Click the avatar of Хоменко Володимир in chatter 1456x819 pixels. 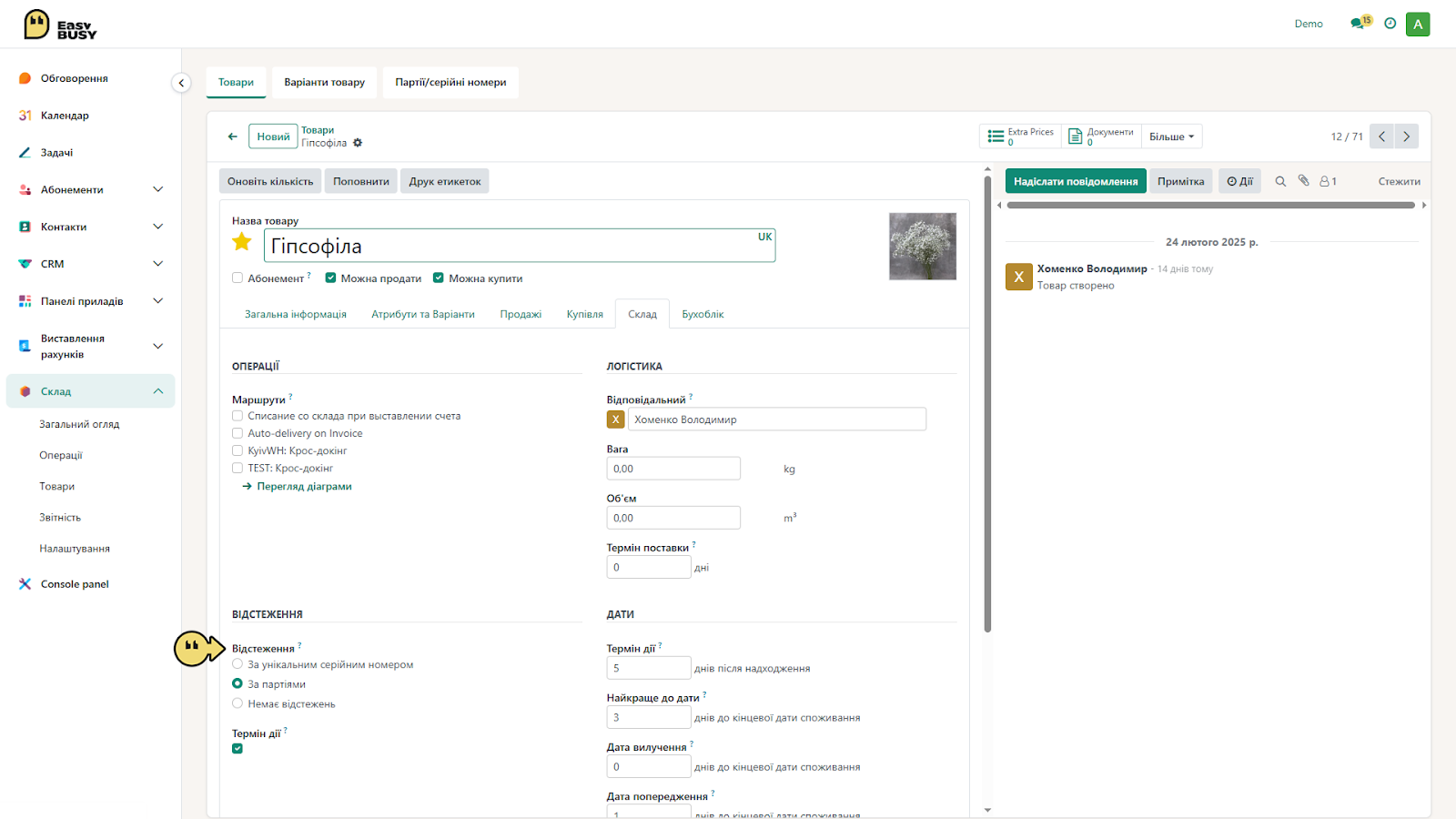click(x=1019, y=278)
